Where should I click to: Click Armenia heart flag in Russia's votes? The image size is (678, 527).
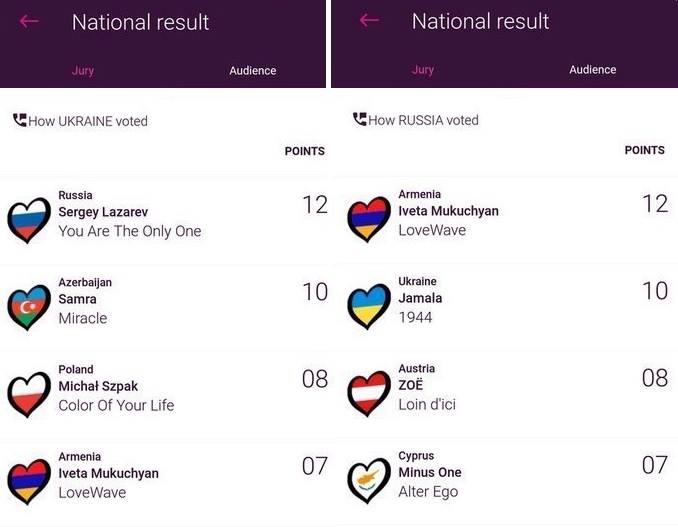pyautogui.click(x=368, y=219)
